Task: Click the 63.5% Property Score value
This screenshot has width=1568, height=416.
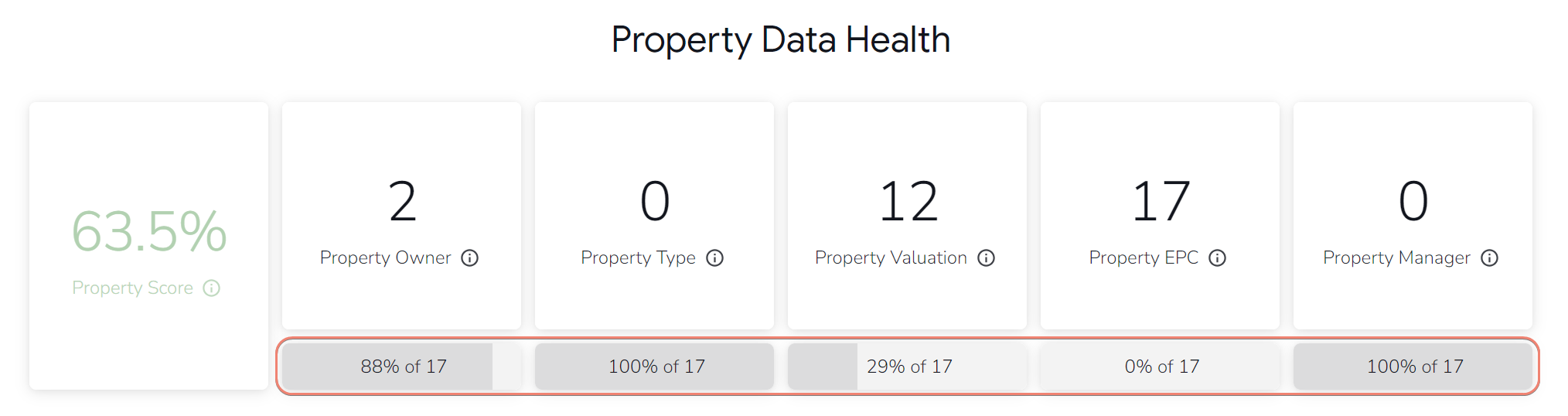Action: tap(149, 231)
